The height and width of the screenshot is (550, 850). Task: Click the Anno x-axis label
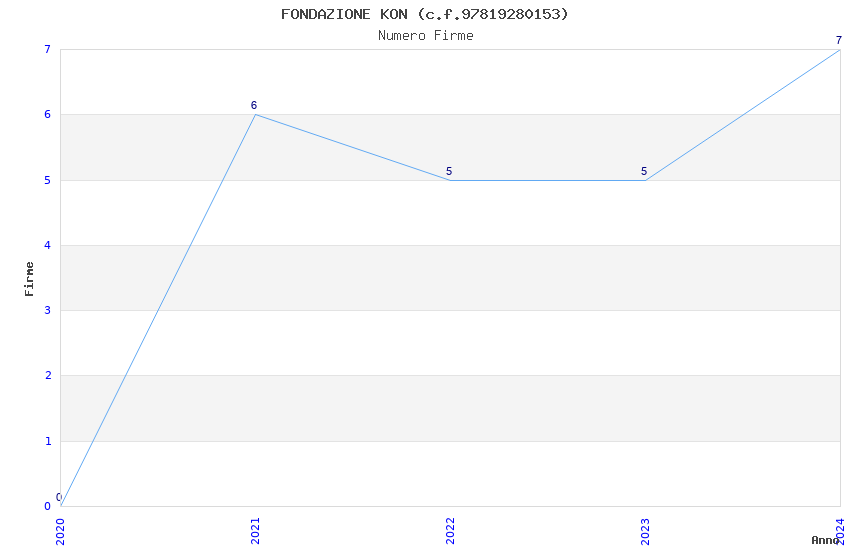[x=824, y=540]
